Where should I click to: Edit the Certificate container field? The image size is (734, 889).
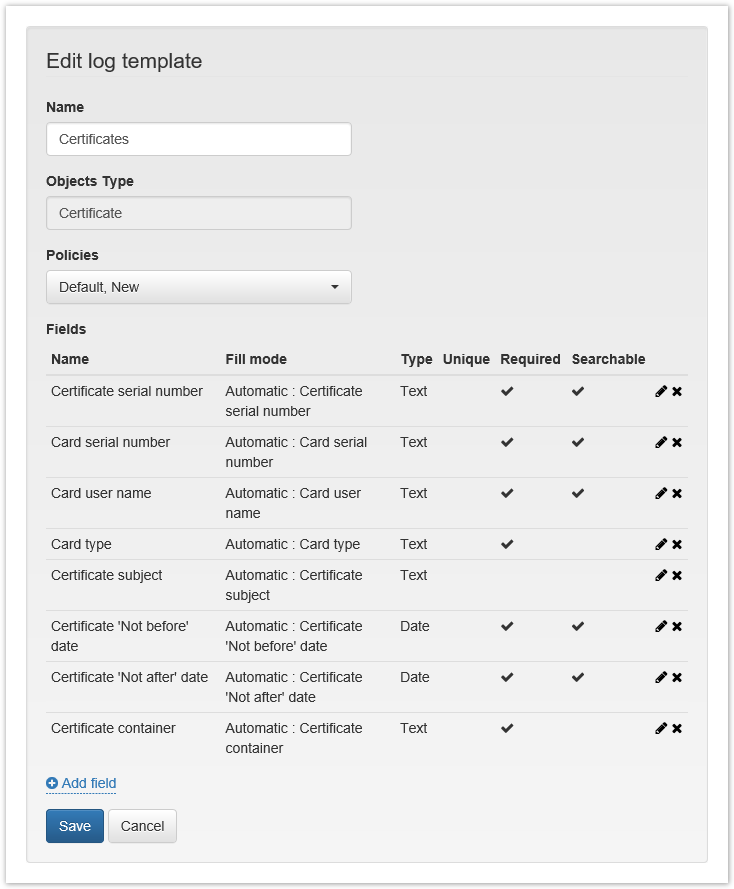coord(660,729)
